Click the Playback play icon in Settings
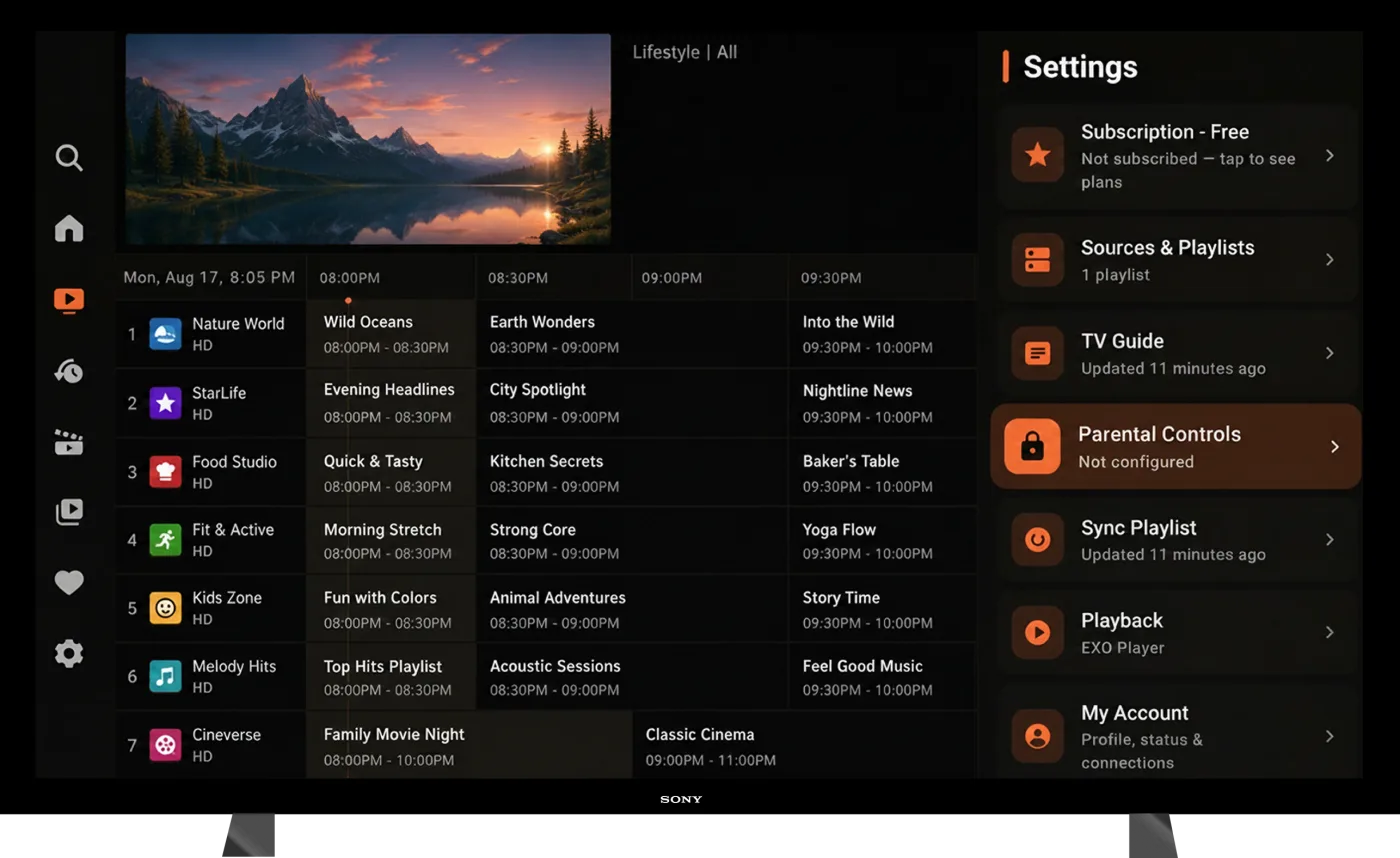Image resolution: width=1400 pixels, height=858 pixels. pyautogui.click(x=1037, y=632)
